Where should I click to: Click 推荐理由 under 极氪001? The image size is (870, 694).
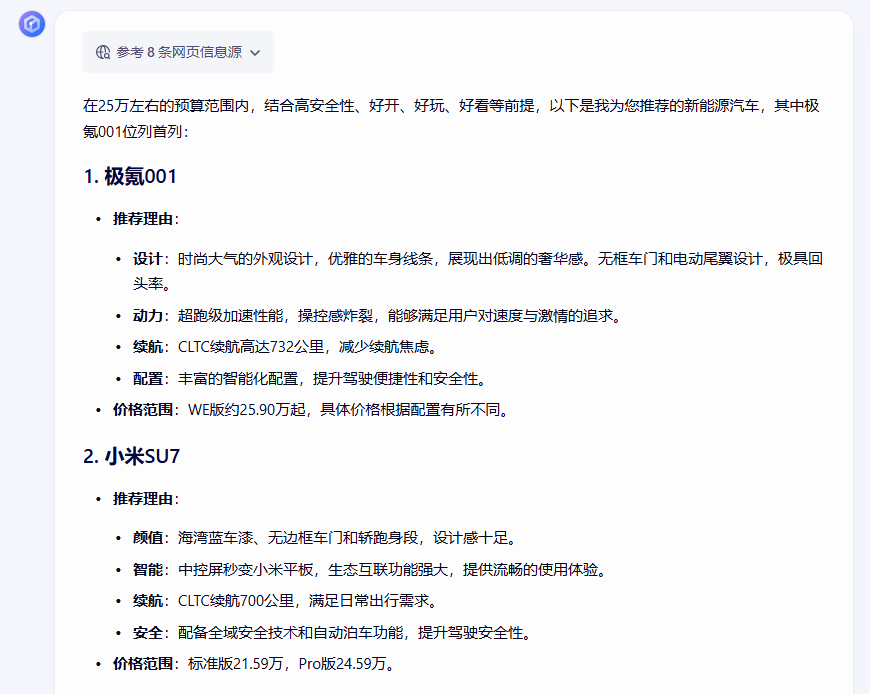pyautogui.click(x=143, y=219)
